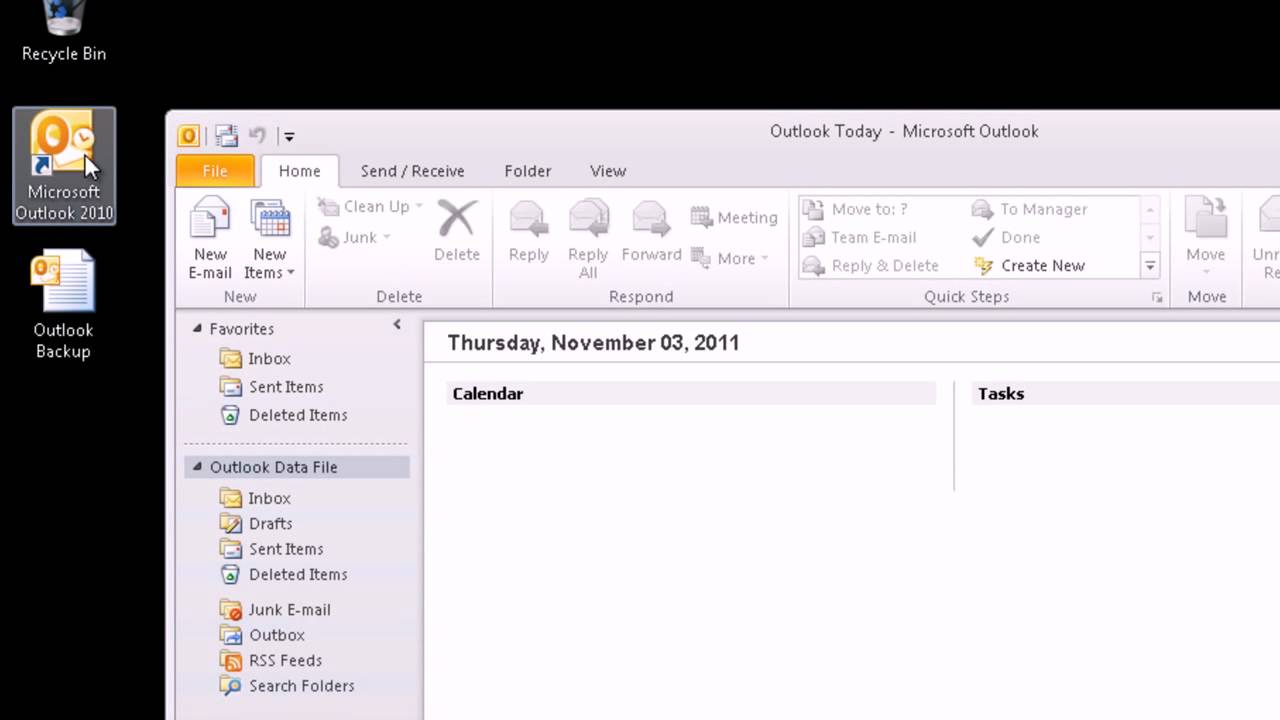Open the Move dropdown button
1280x720 pixels.
[1205, 239]
